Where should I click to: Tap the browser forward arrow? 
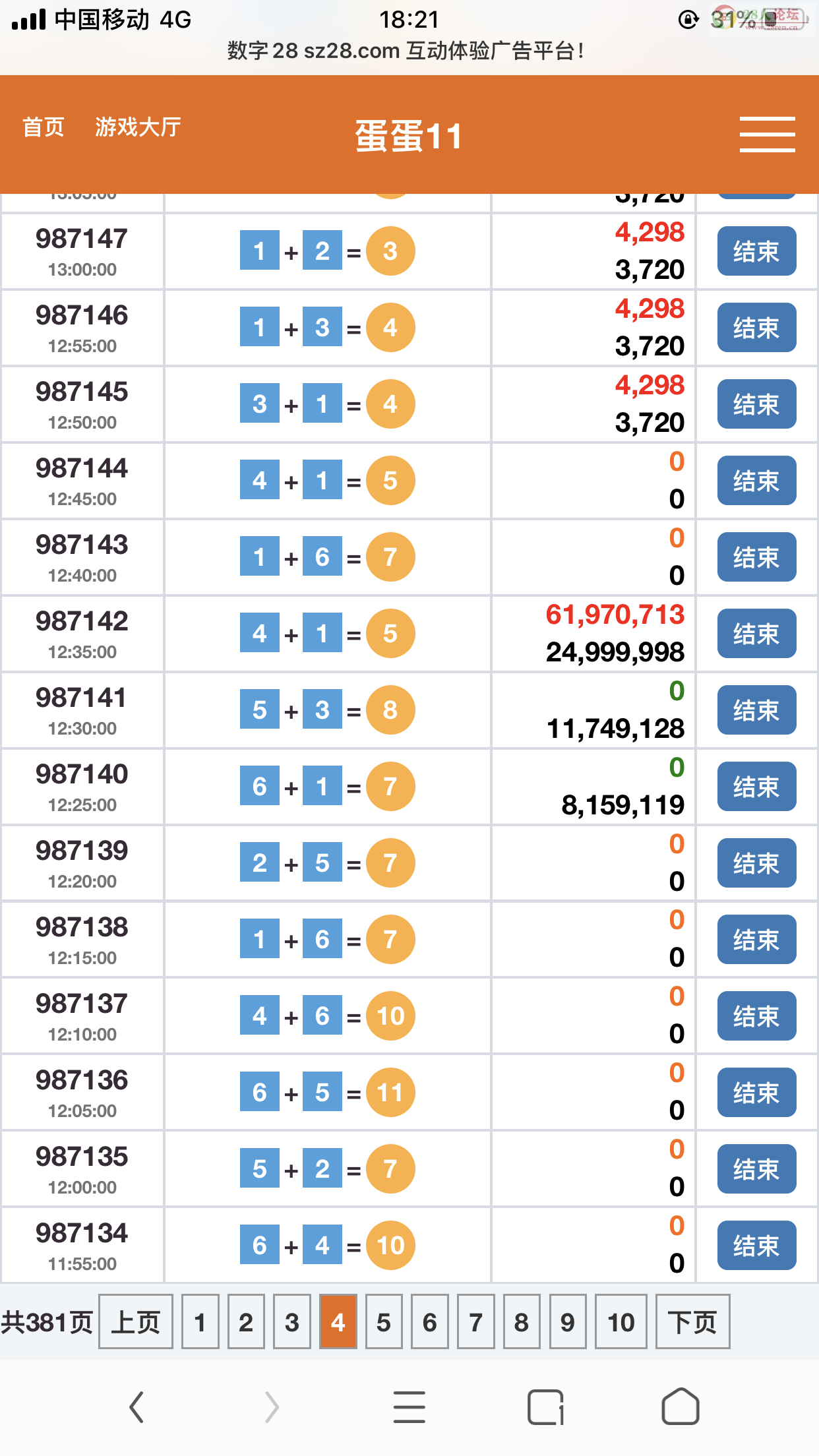click(x=272, y=1407)
